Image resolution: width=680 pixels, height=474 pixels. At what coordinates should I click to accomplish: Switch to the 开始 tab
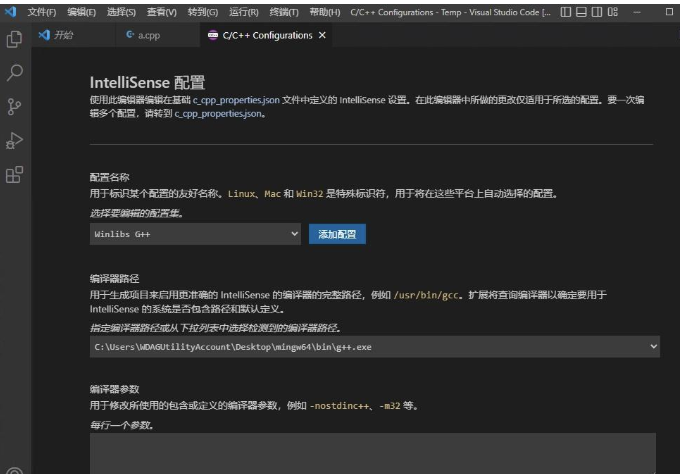[73, 35]
